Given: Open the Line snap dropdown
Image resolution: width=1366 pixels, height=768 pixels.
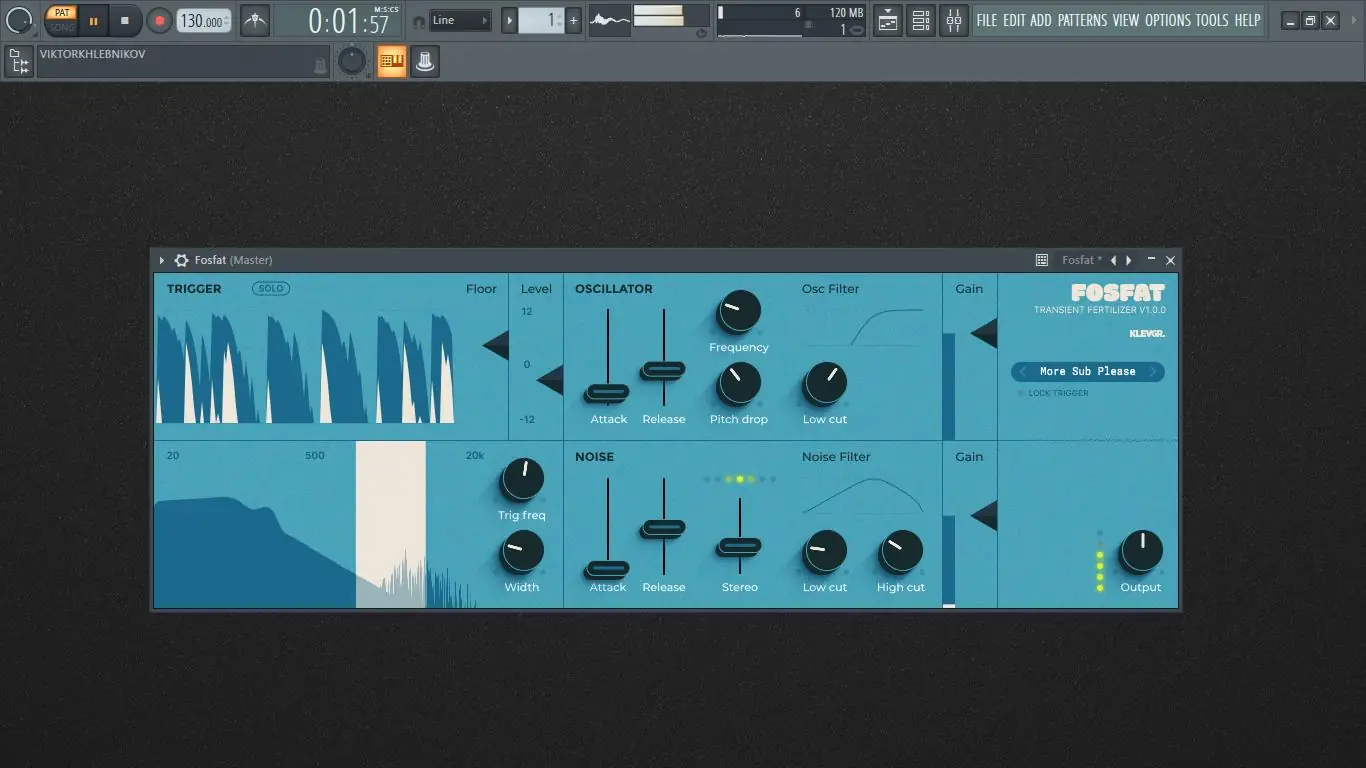Looking at the screenshot, I should click(x=461, y=20).
